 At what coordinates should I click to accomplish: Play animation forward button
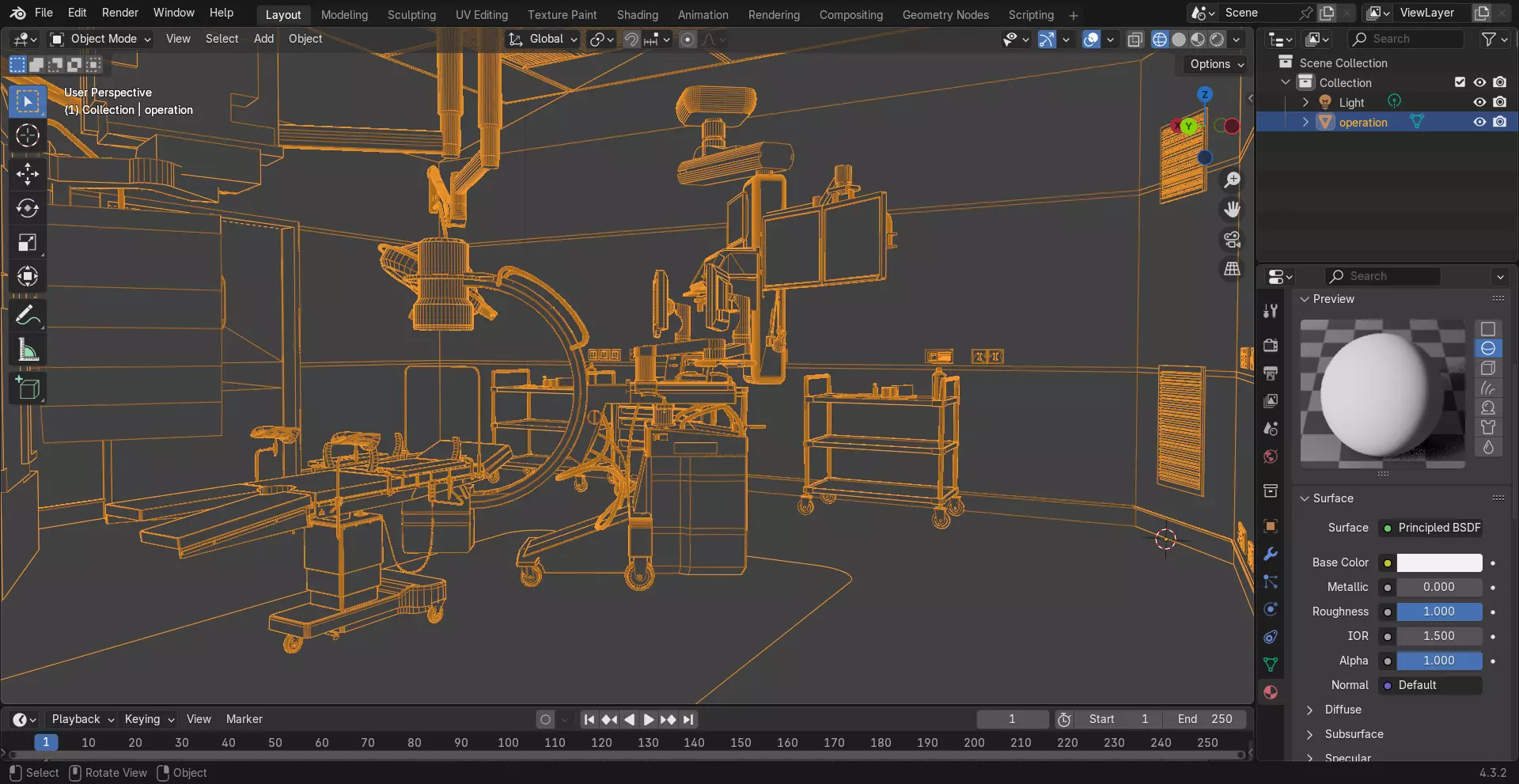[x=648, y=719]
